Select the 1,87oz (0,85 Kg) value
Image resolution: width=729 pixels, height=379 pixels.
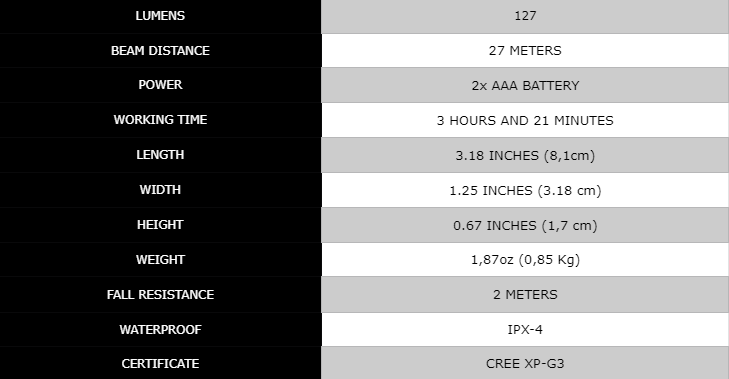[525, 259]
